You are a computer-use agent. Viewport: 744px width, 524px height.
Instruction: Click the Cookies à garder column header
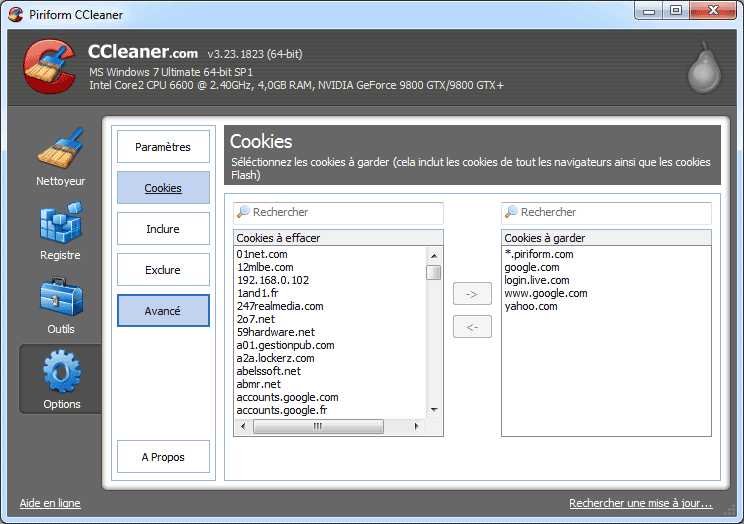tap(606, 238)
